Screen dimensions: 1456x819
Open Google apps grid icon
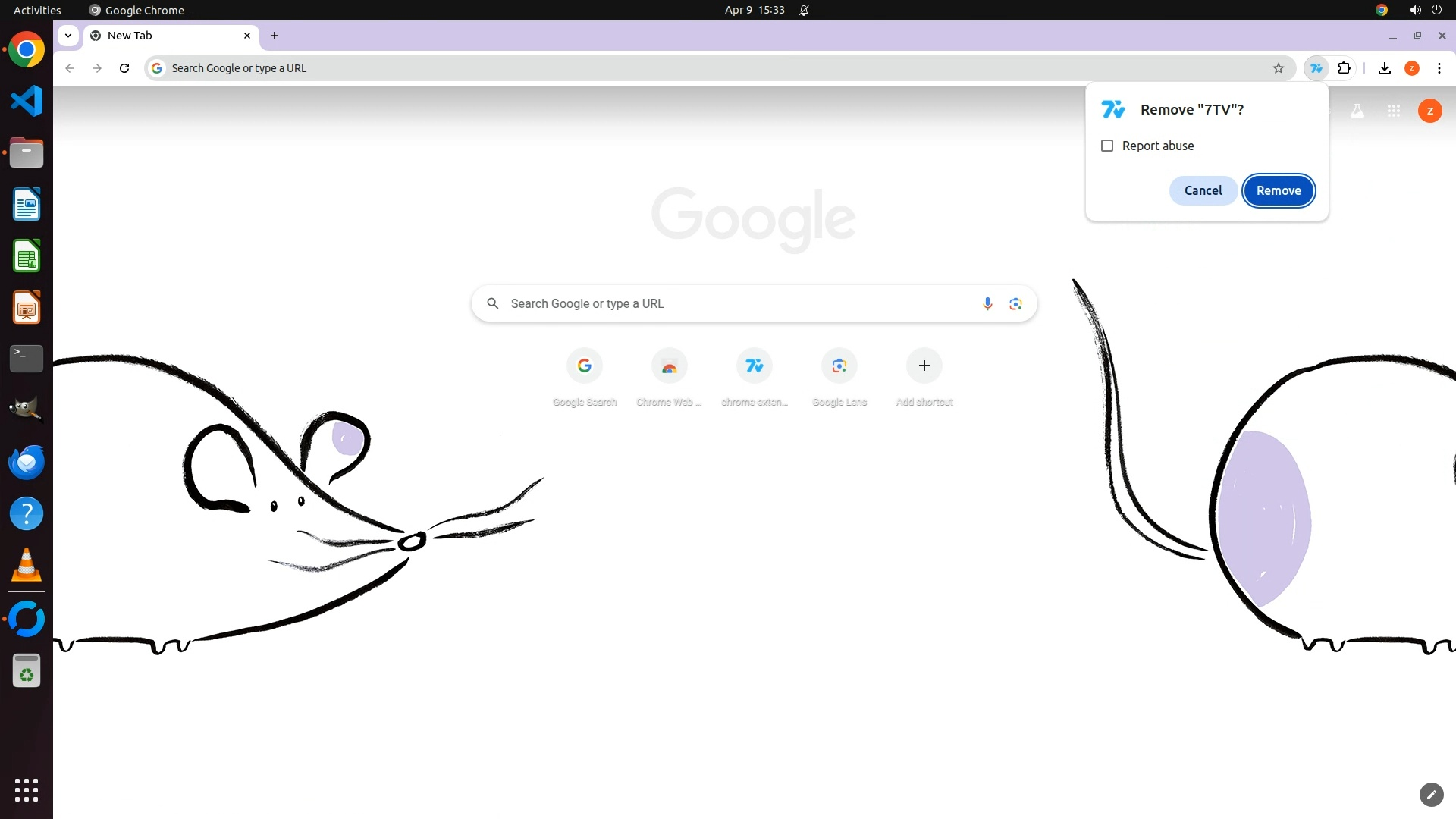1394,111
